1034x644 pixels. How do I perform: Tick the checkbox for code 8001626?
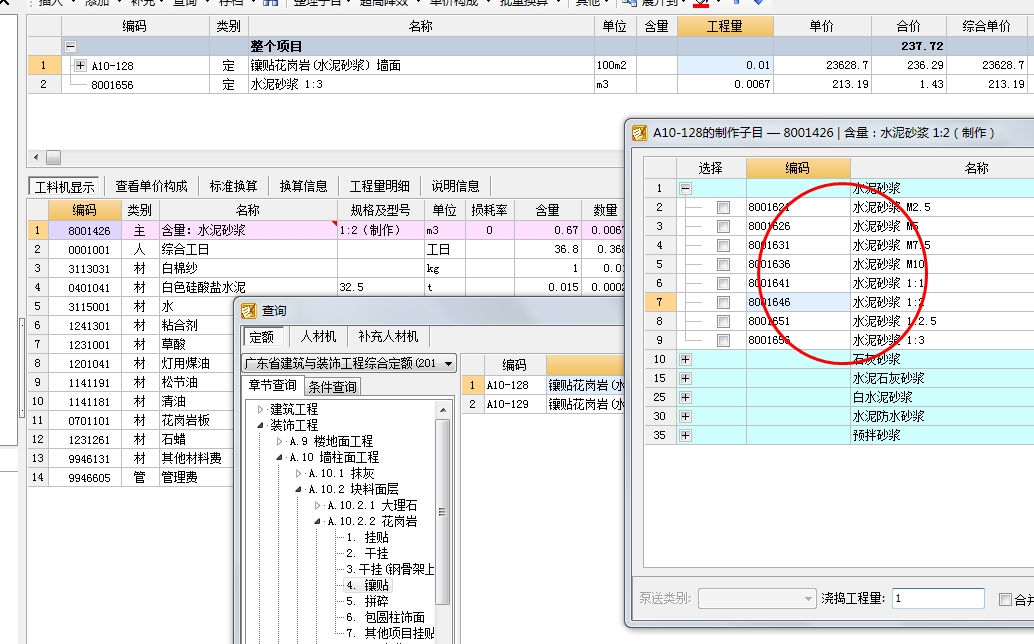[x=723, y=227]
